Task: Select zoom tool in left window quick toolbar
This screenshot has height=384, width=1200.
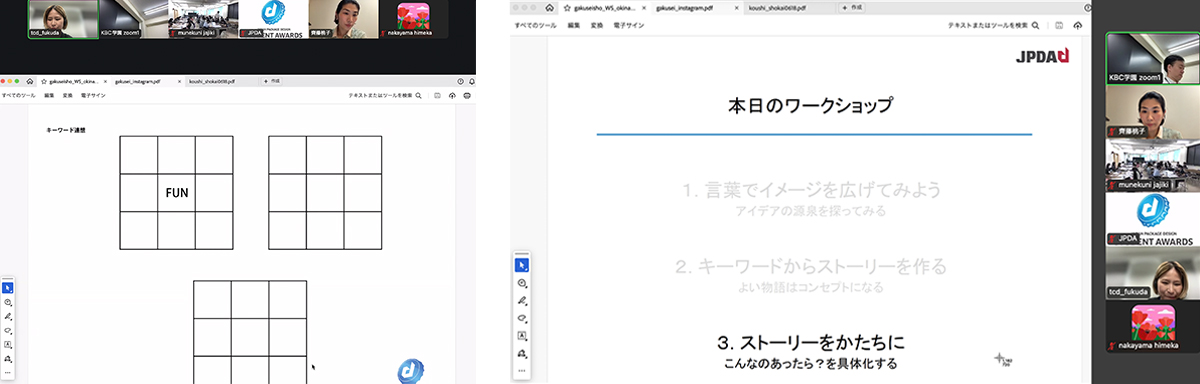Action: tap(8, 302)
